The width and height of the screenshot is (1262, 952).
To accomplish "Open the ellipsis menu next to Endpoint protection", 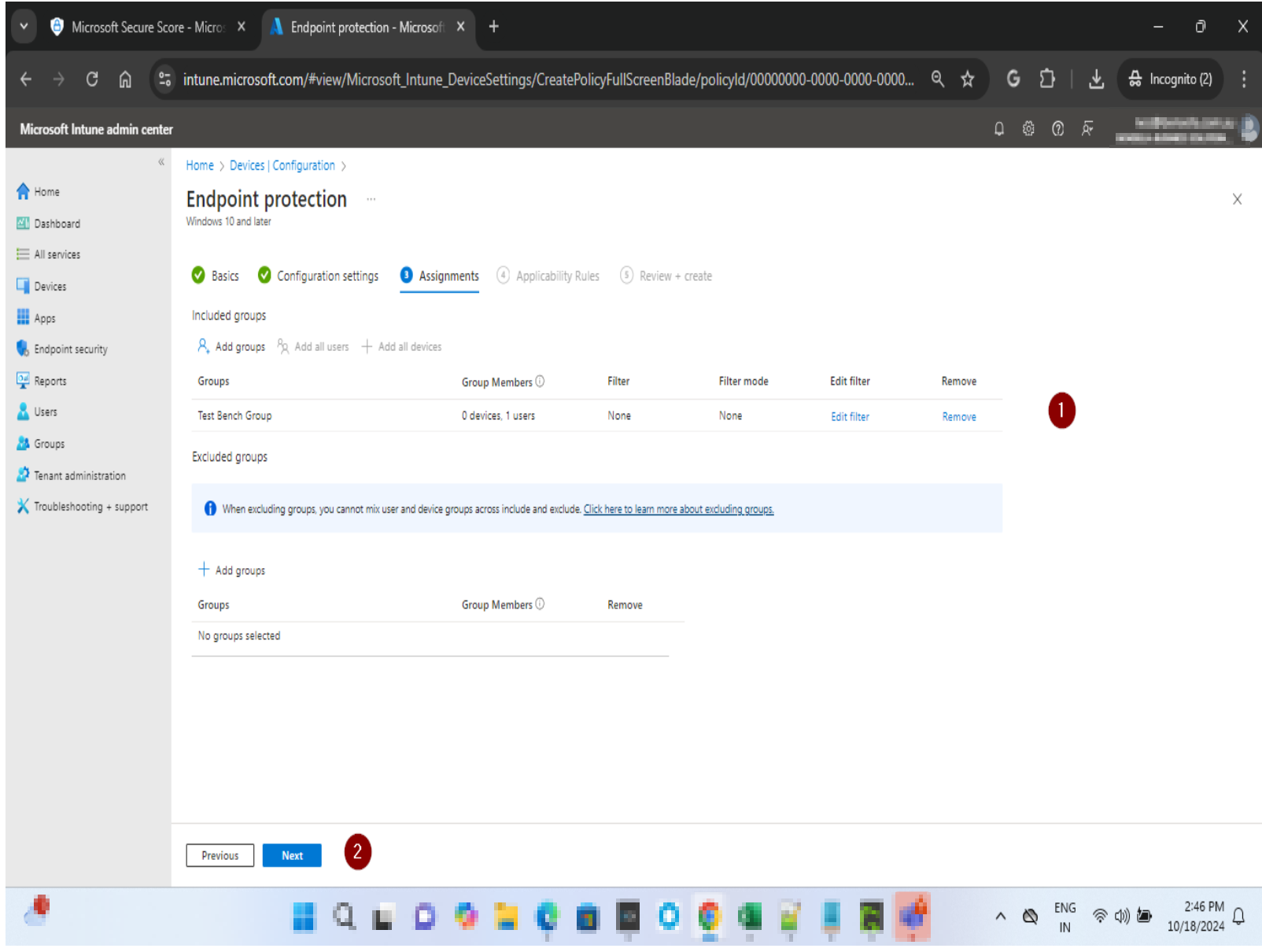I will [x=371, y=199].
